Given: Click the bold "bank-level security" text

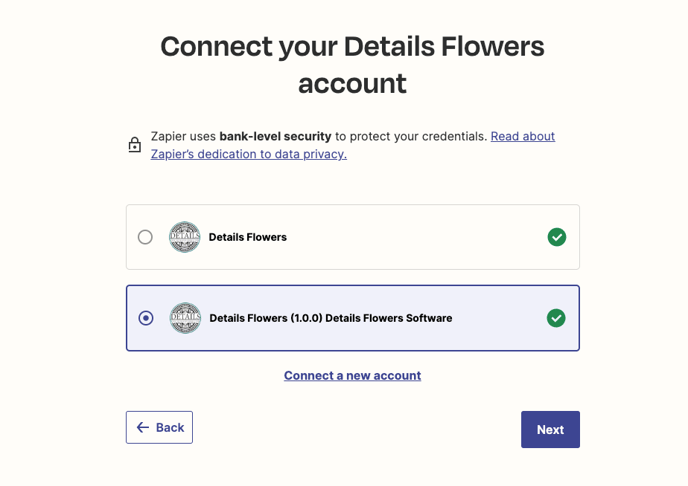Looking at the screenshot, I should [x=275, y=136].
